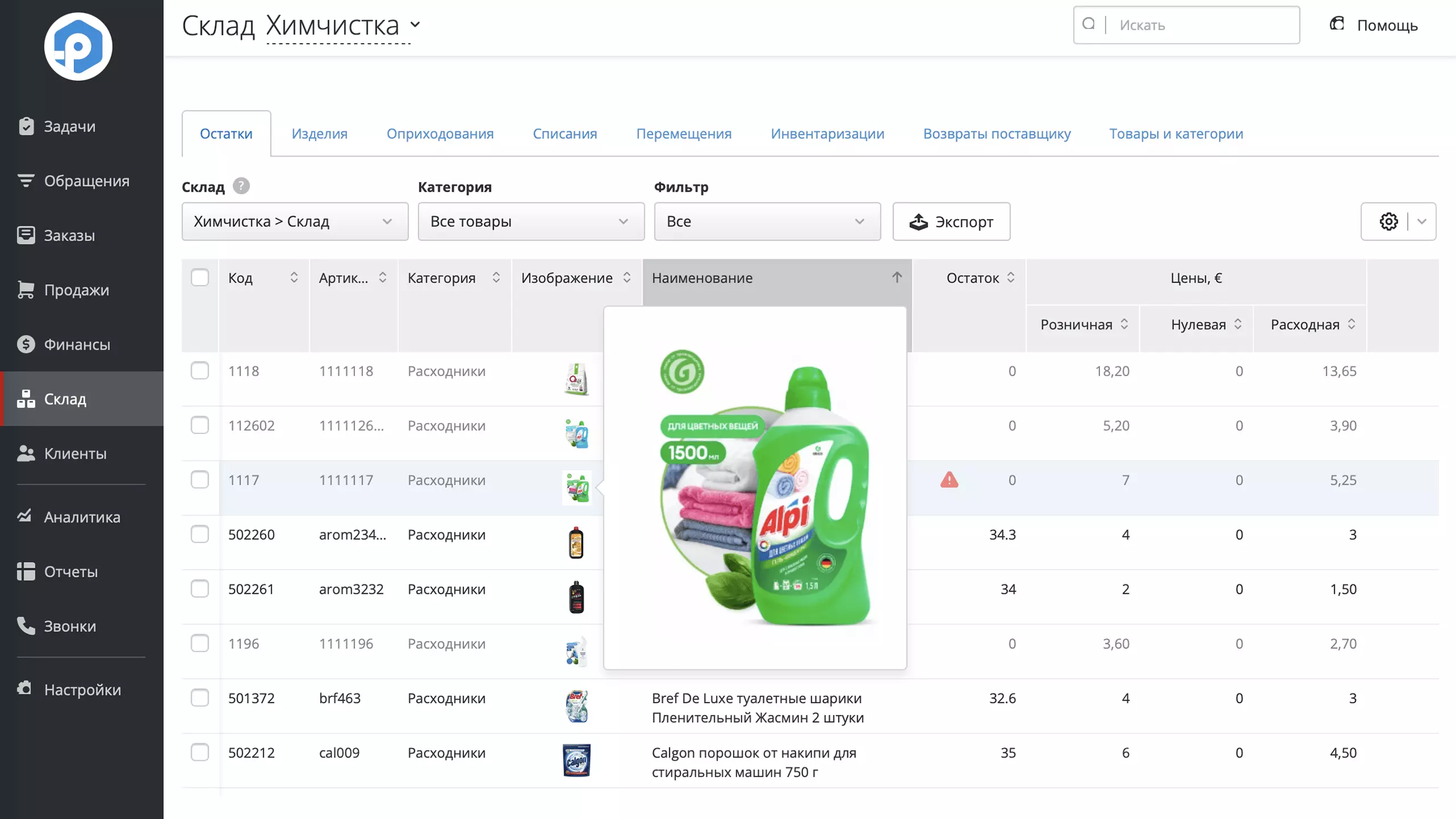Open Bref De Luxe туалетные шарики item
Screen dimensions: 1456x819
758,708
